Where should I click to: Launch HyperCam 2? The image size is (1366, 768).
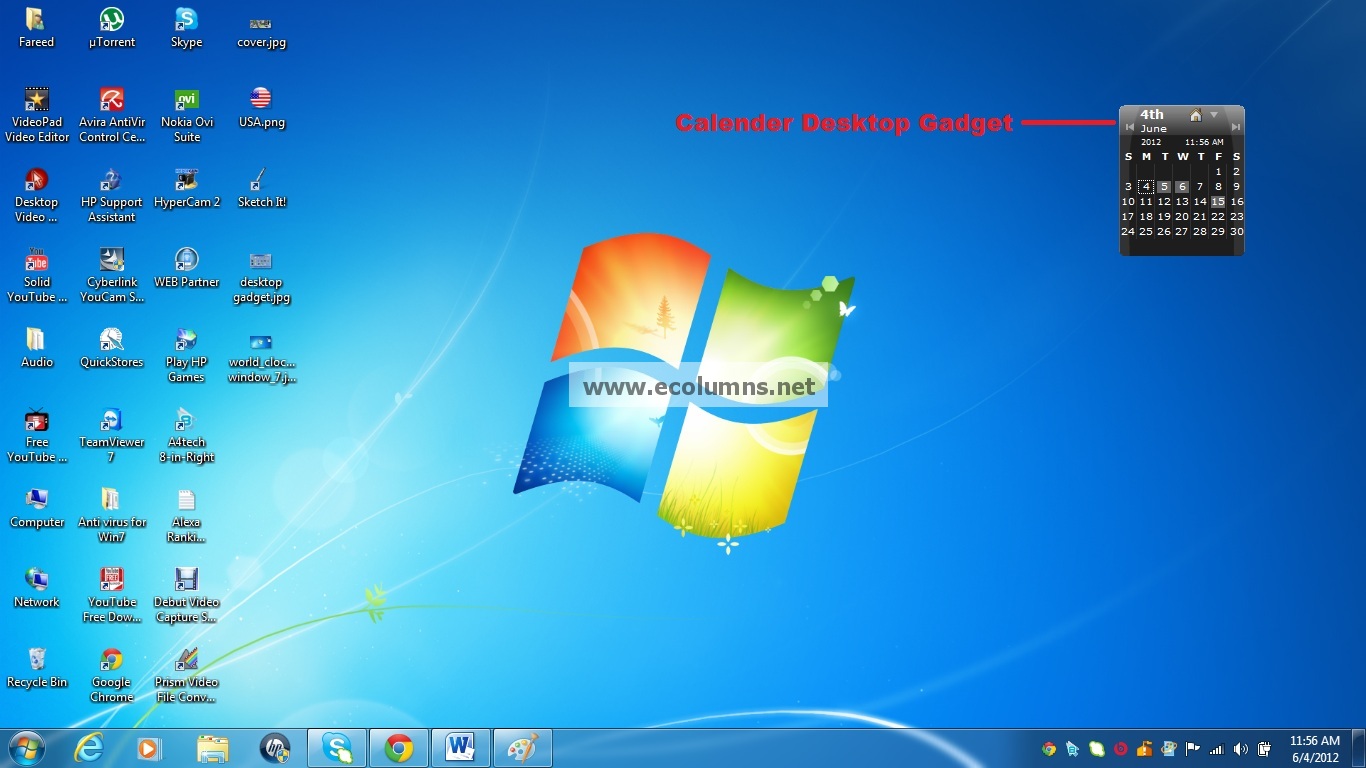pyautogui.click(x=186, y=180)
